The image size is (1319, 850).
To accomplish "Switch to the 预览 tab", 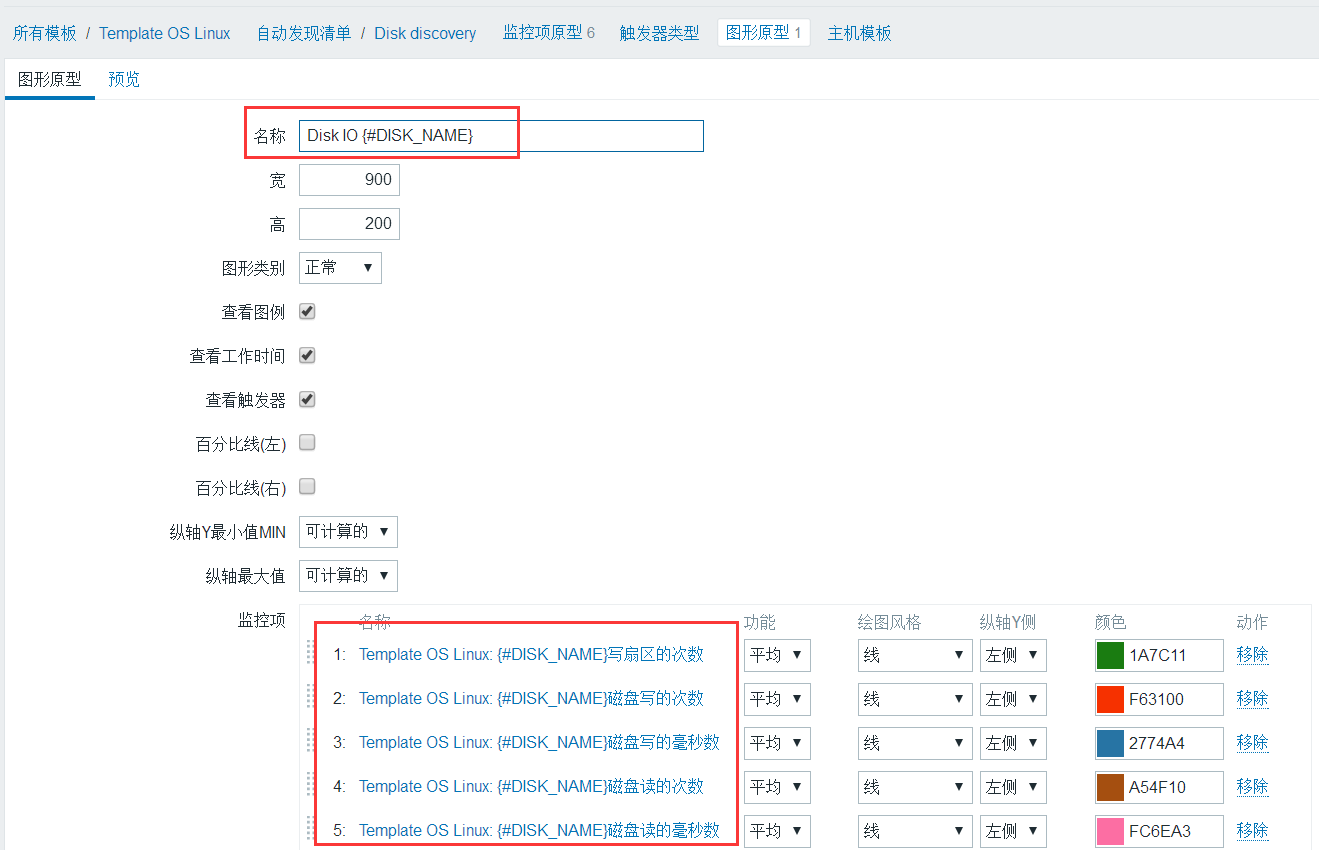I will point(124,79).
